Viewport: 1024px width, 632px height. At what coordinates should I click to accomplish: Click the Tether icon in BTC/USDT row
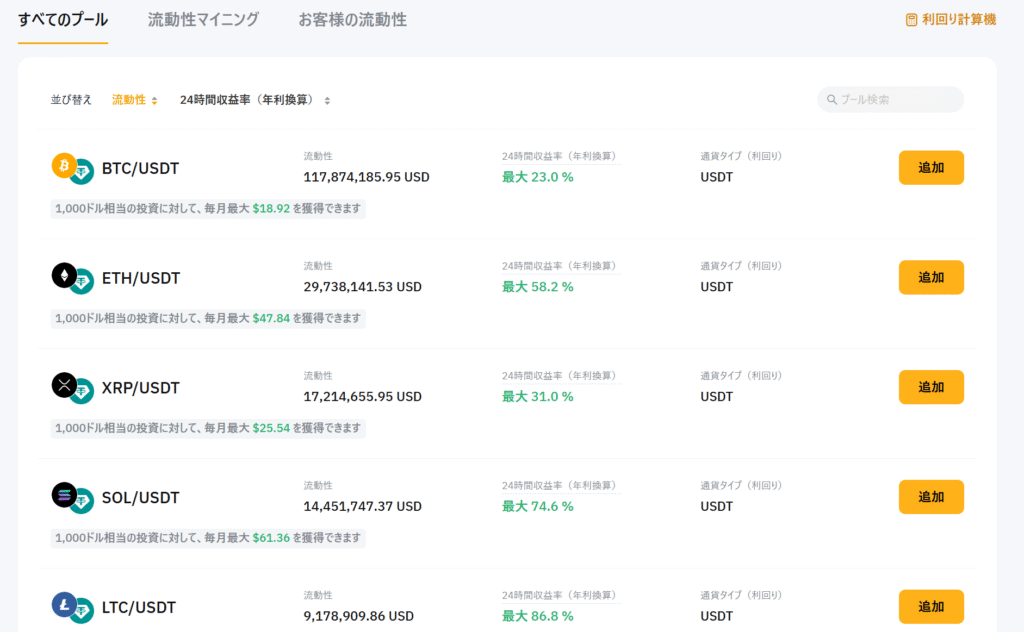click(x=83, y=172)
